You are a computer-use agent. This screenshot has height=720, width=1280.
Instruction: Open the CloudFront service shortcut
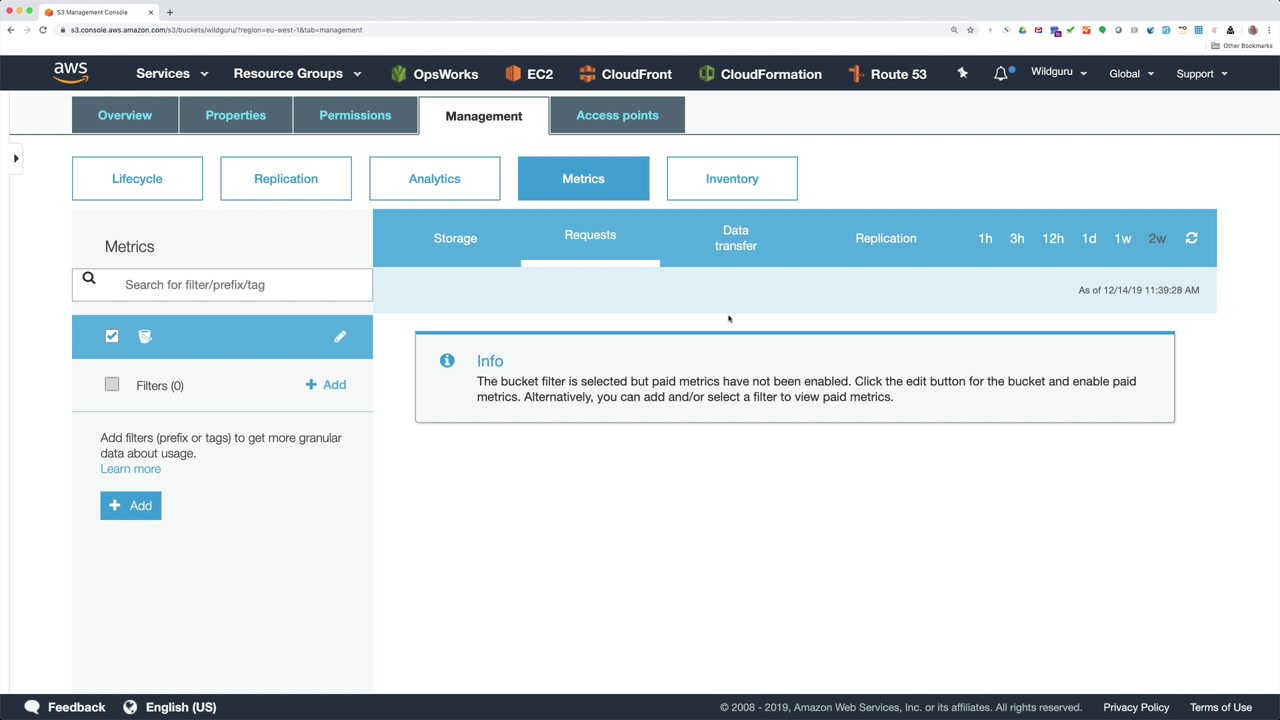pyautogui.click(x=625, y=74)
